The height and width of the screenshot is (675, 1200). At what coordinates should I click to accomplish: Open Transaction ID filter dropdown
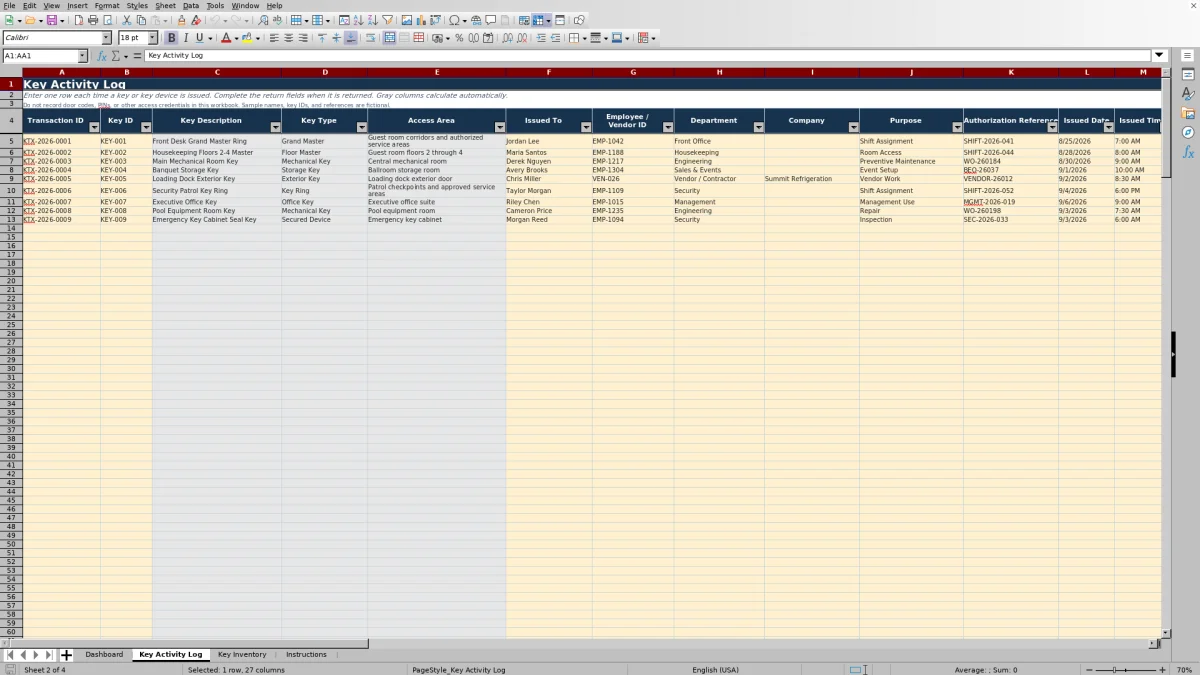pos(94,127)
